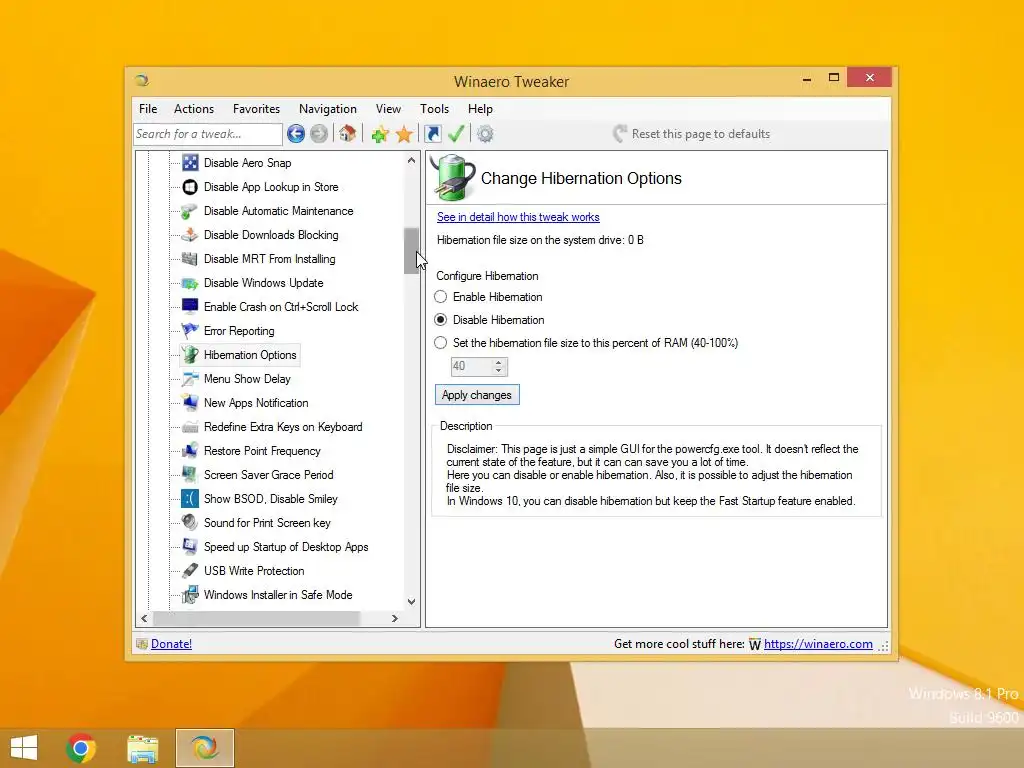
Task: Select Hibernation Options tree item
Action: pyautogui.click(x=250, y=355)
